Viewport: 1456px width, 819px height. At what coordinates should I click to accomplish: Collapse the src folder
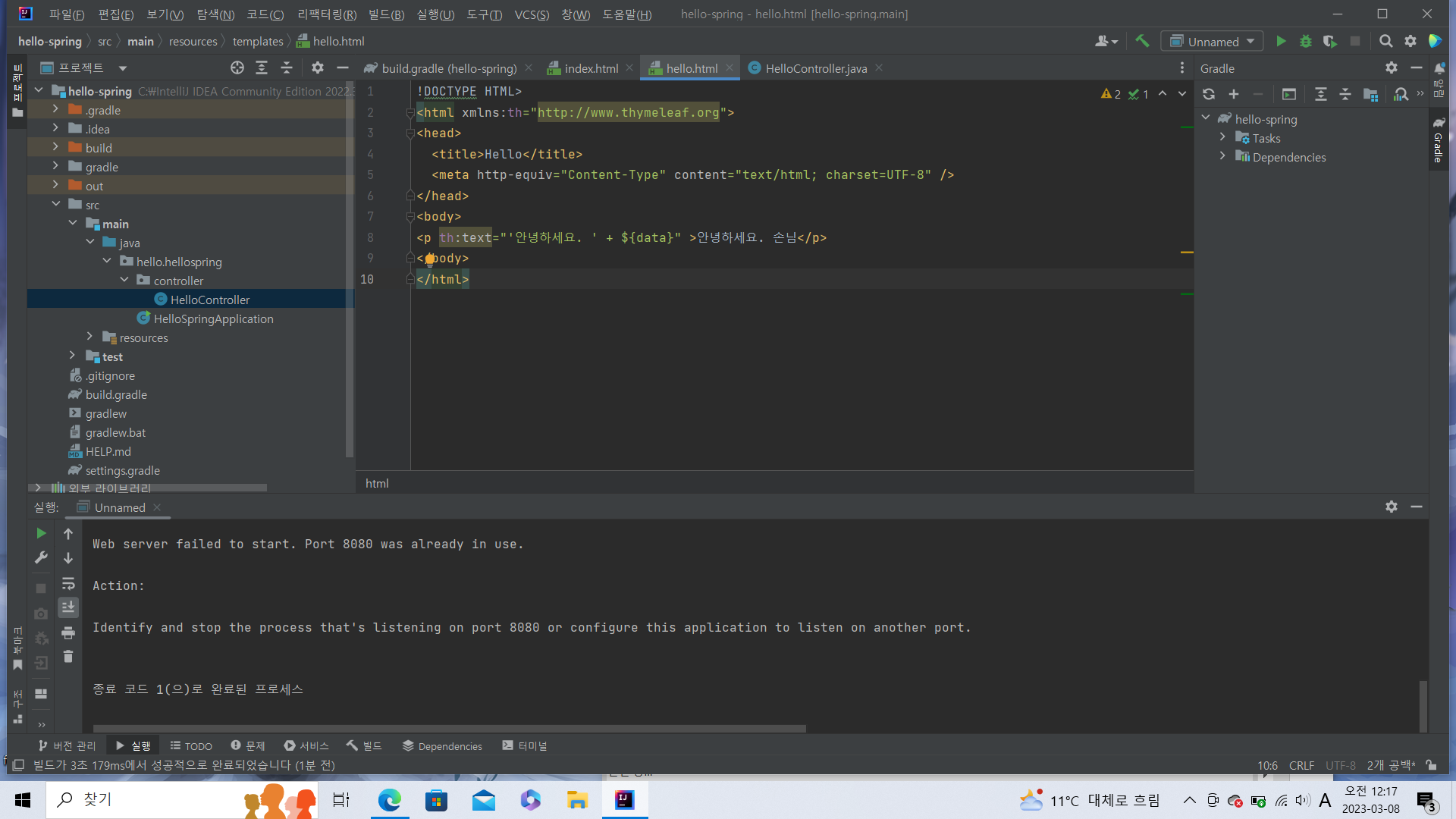[x=55, y=205]
